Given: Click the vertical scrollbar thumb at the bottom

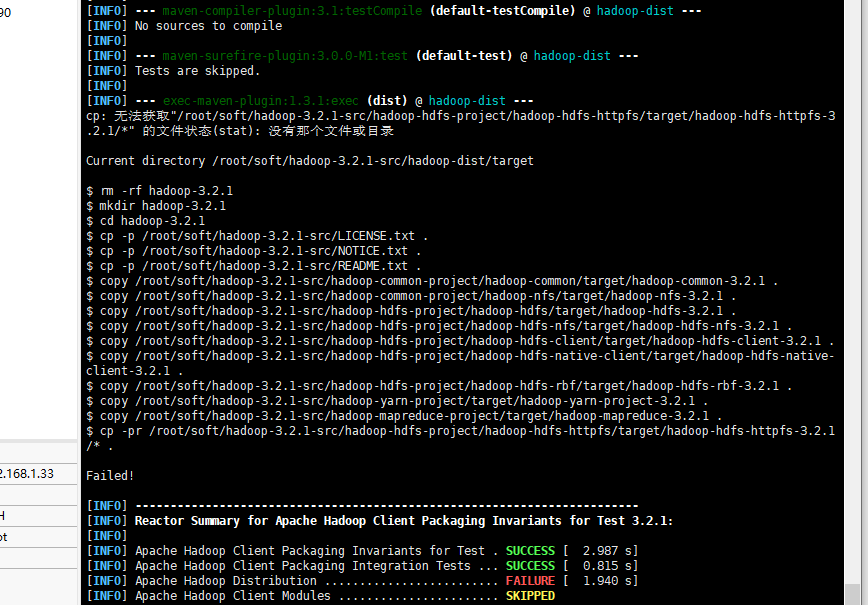Looking at the screenshot, I should (851, 594).
